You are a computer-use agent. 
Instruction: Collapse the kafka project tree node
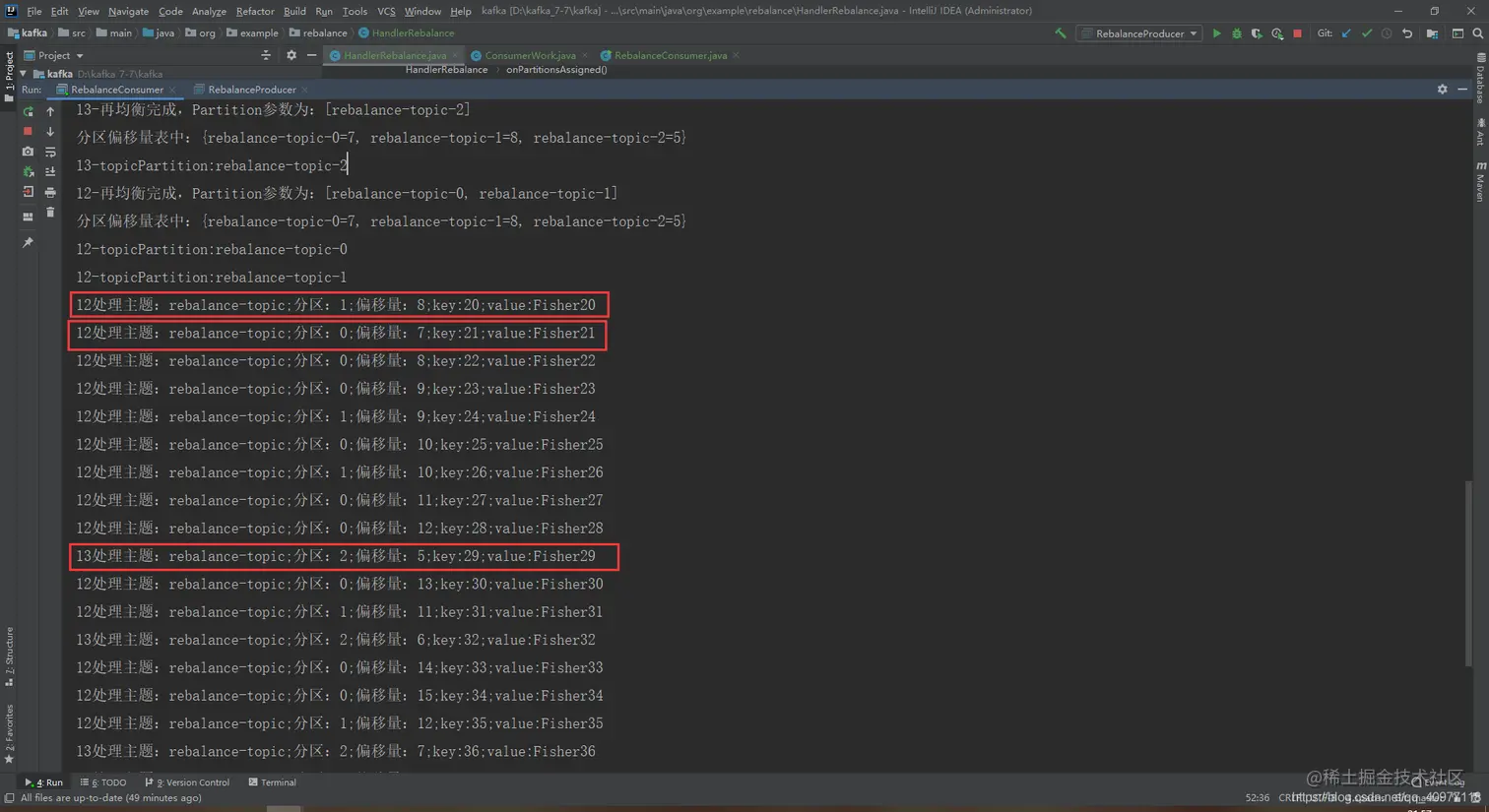point(24,74)
